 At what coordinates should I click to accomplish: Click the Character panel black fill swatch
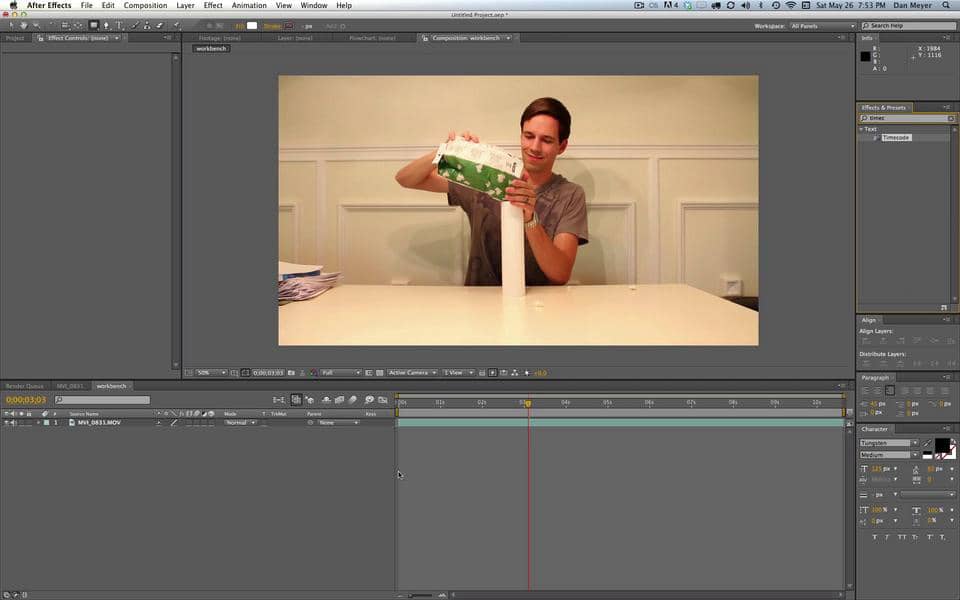942,445
